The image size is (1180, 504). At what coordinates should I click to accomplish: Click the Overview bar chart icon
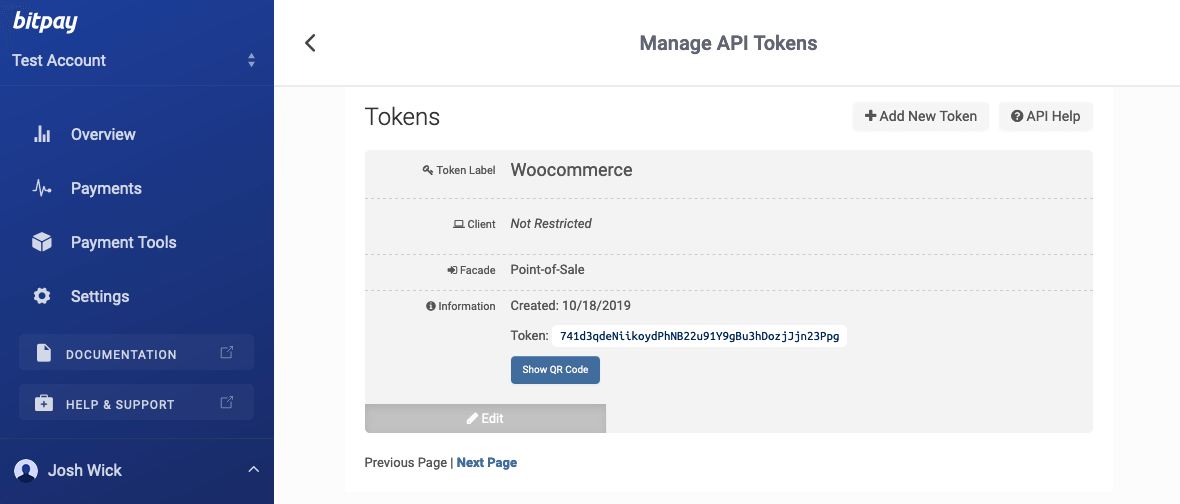click(42, 134)
